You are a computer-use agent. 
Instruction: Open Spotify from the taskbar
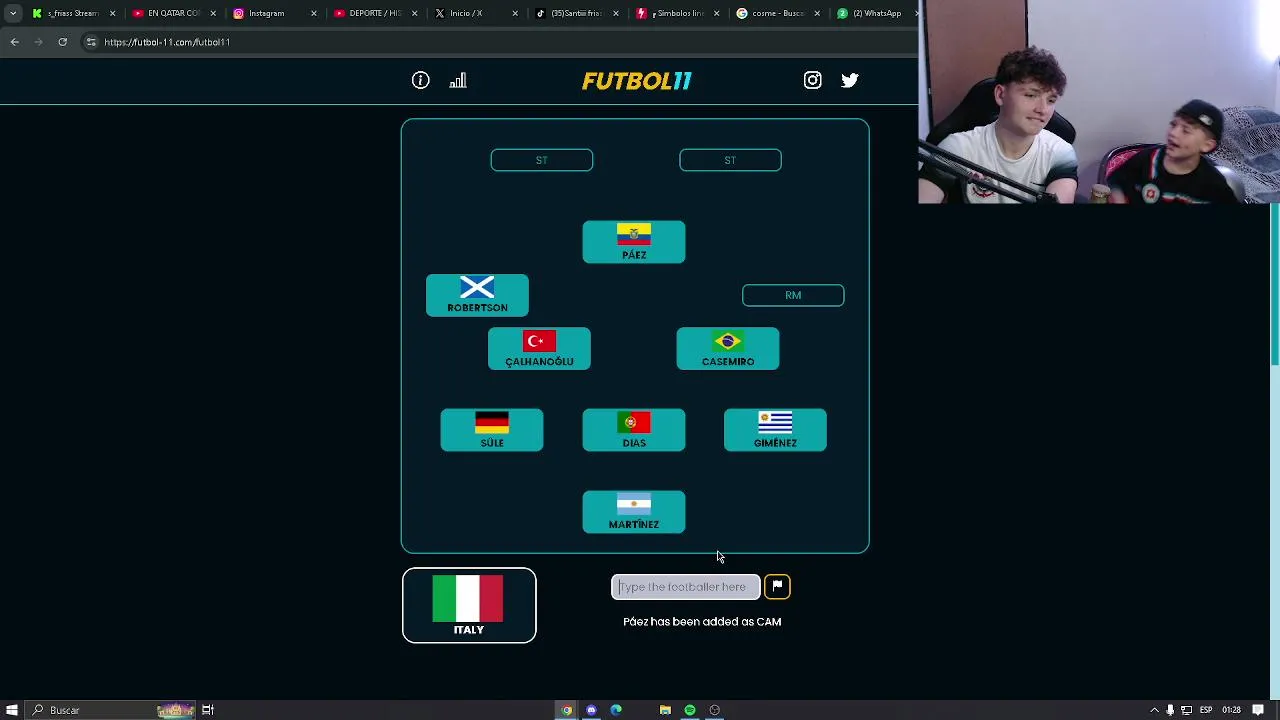[x=690, y=710]
